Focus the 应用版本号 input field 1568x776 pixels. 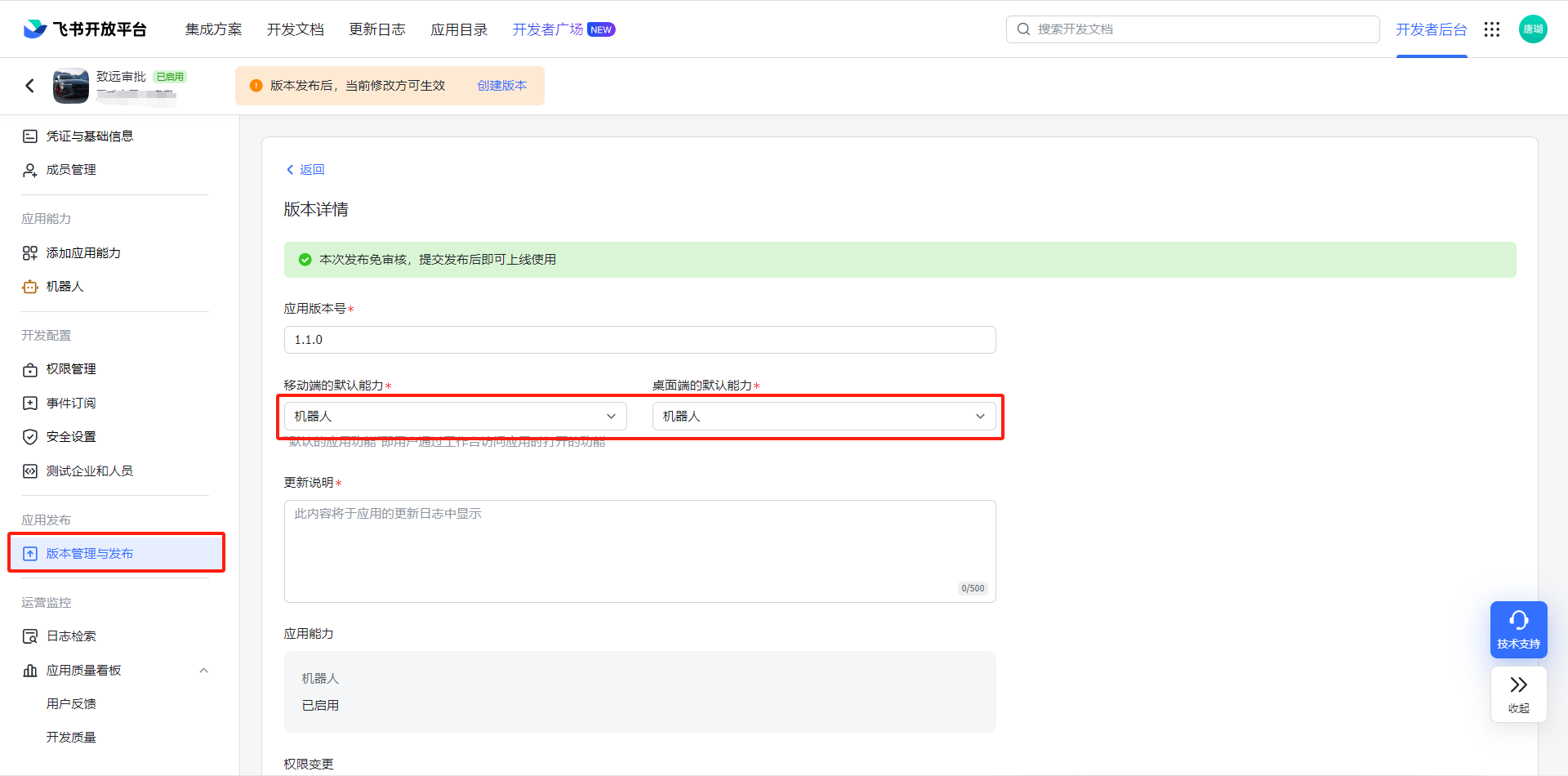(x=639, y=340)
